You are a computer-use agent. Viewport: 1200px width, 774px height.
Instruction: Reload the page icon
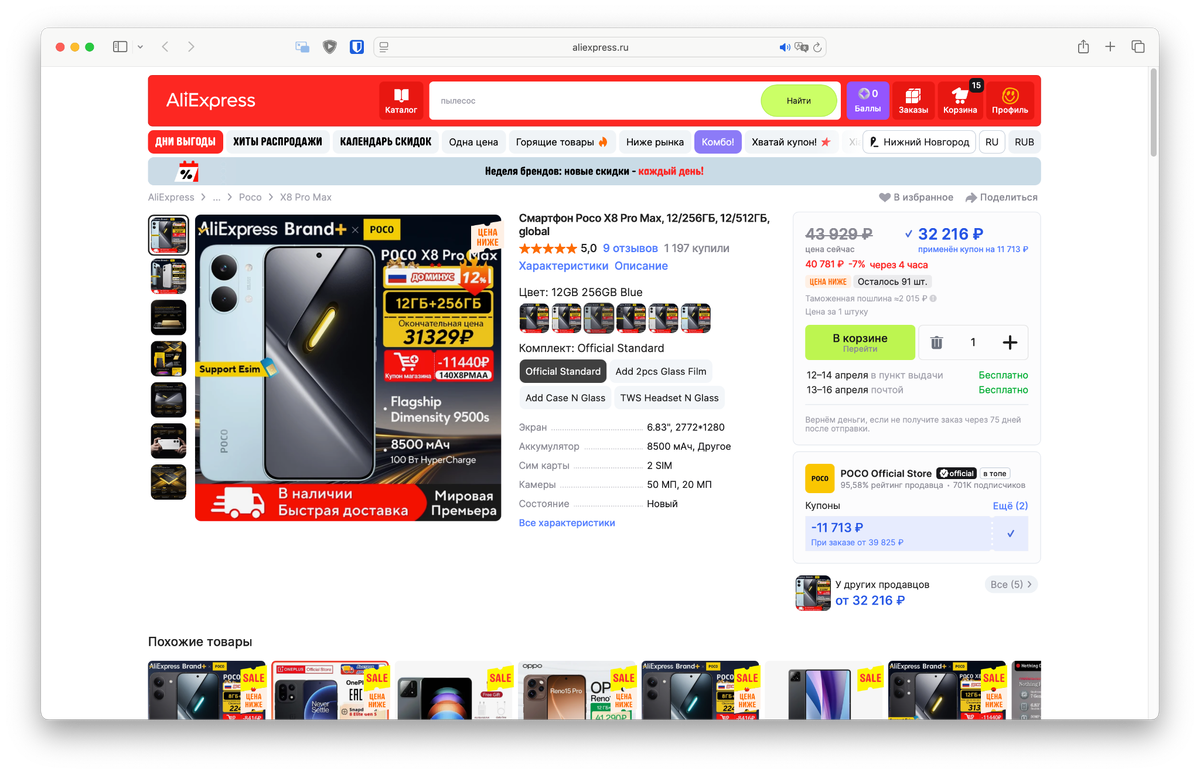click(817, 47)
